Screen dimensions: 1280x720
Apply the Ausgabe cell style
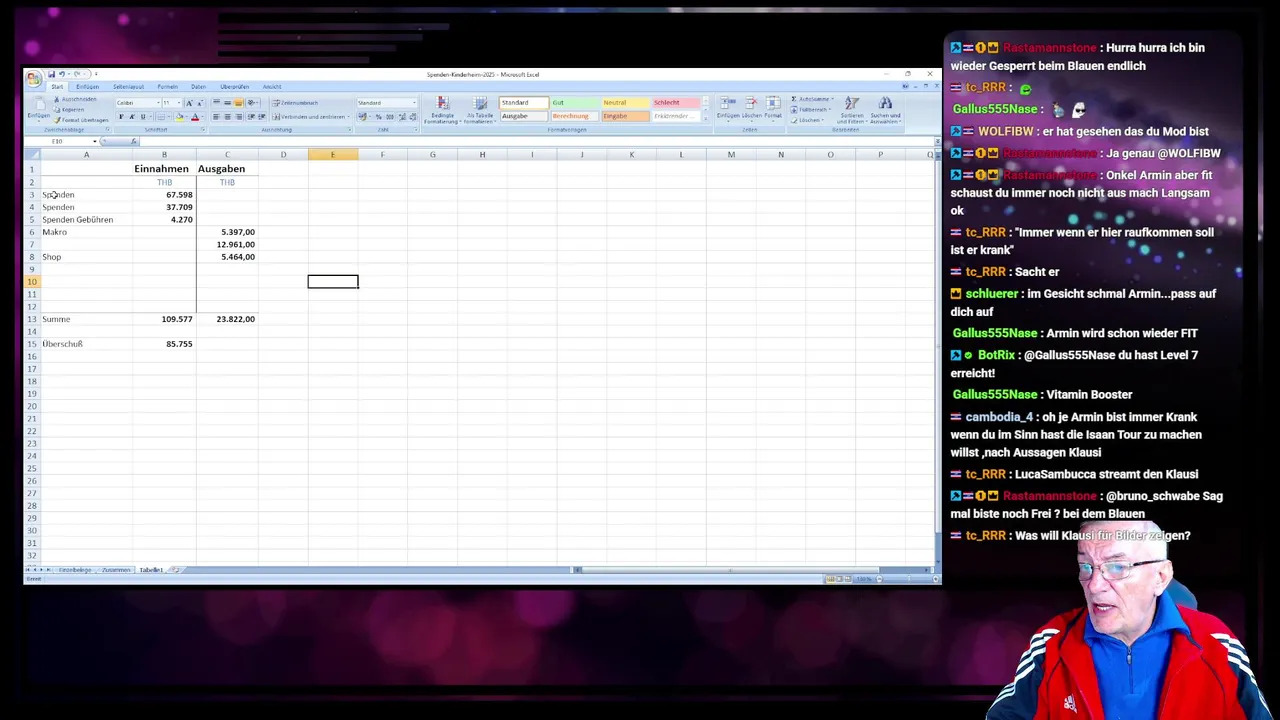(524, 116)
